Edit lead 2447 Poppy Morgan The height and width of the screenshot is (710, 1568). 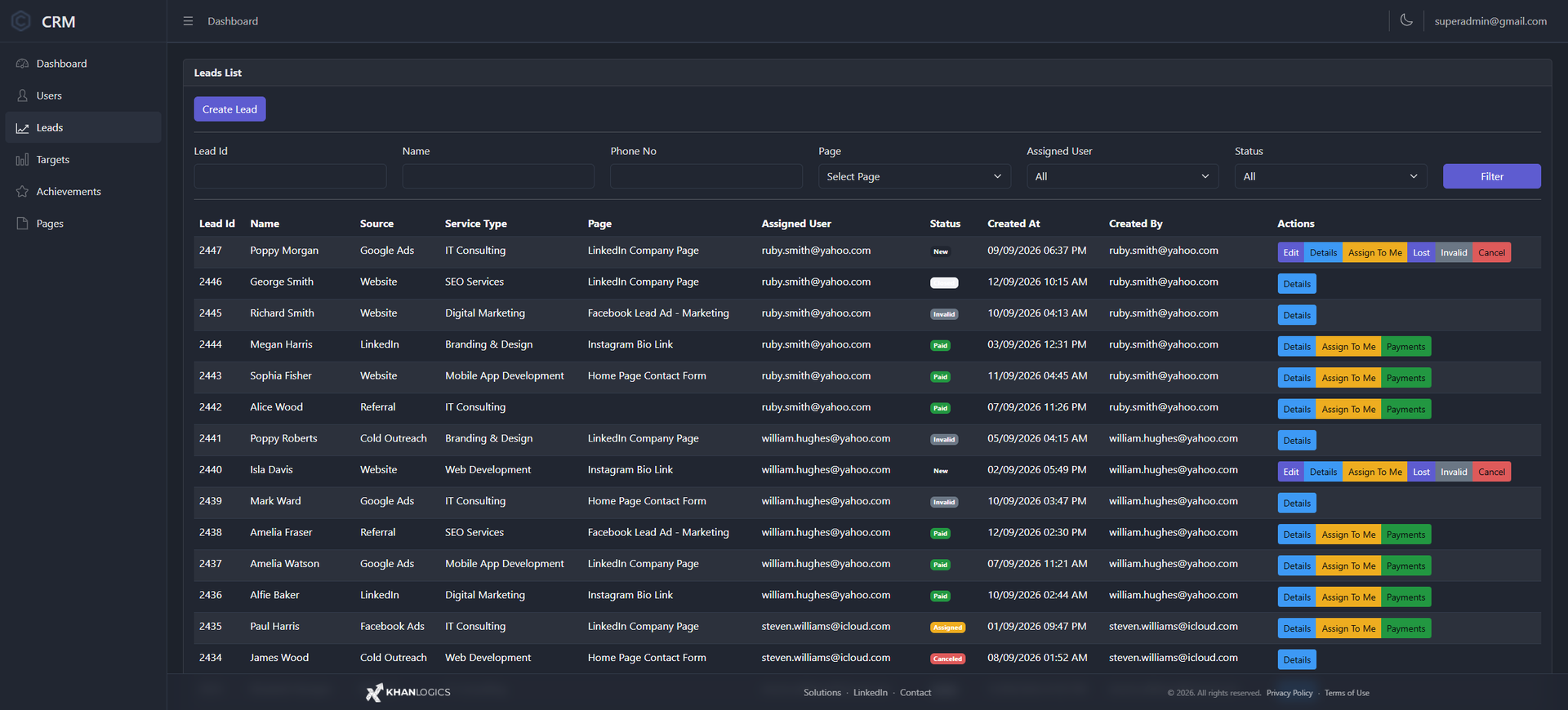pos(1291,253)
